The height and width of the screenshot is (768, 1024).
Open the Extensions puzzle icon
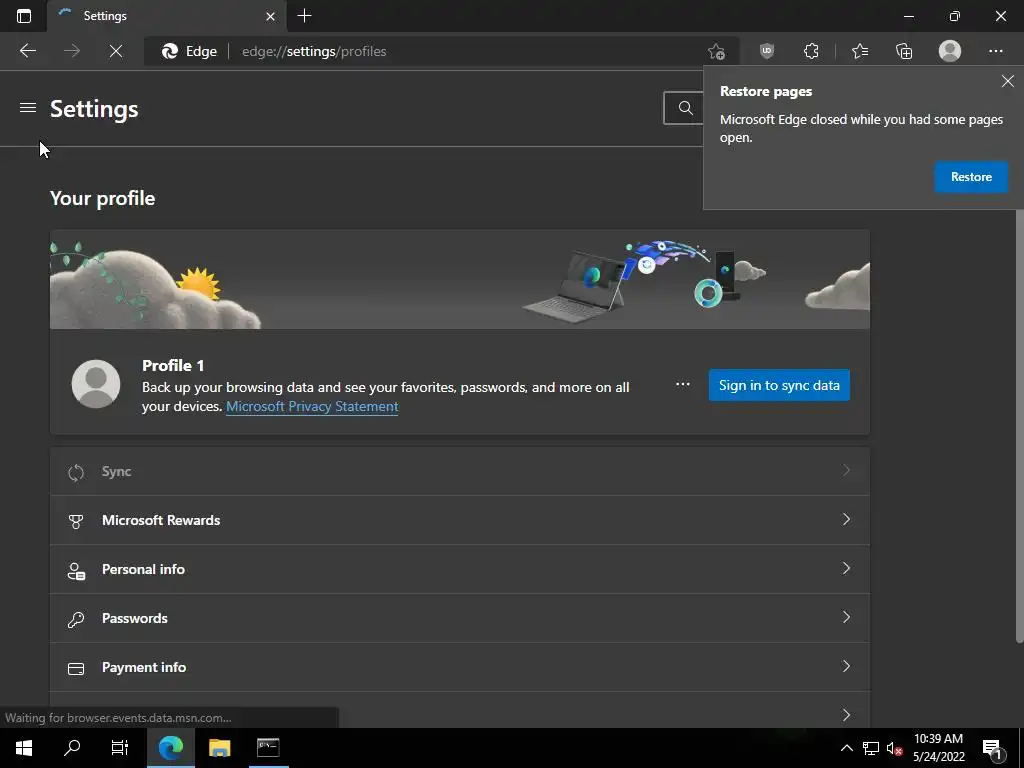811,51
